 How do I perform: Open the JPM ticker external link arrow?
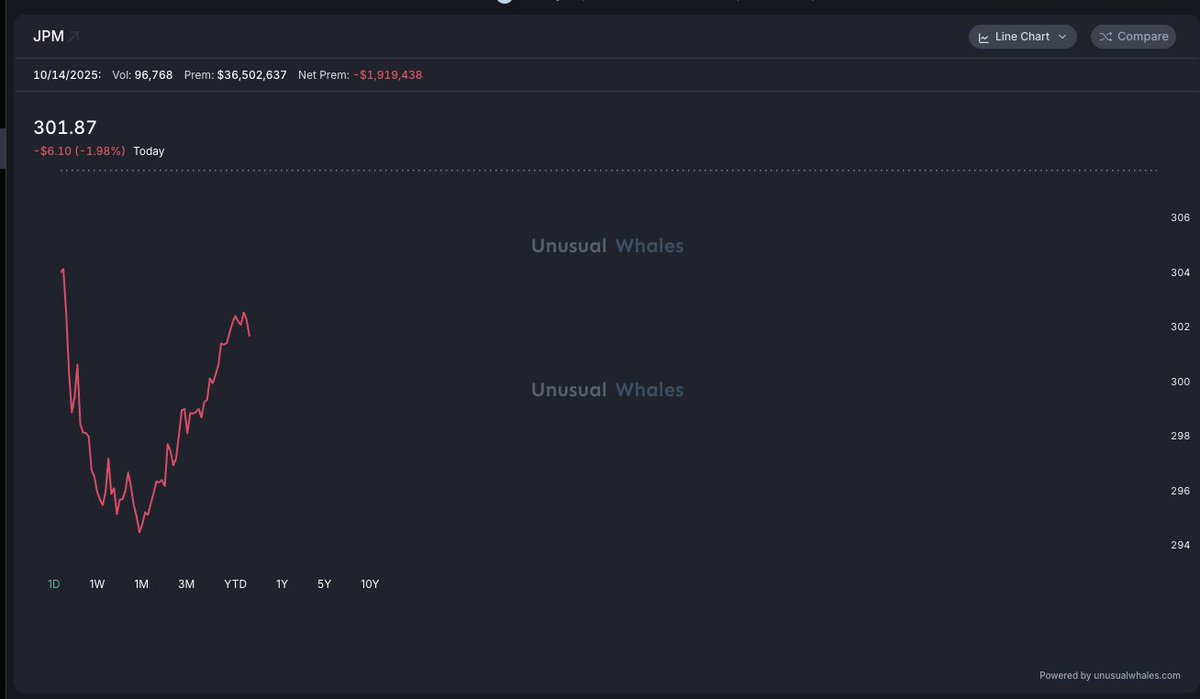[74, 37]
